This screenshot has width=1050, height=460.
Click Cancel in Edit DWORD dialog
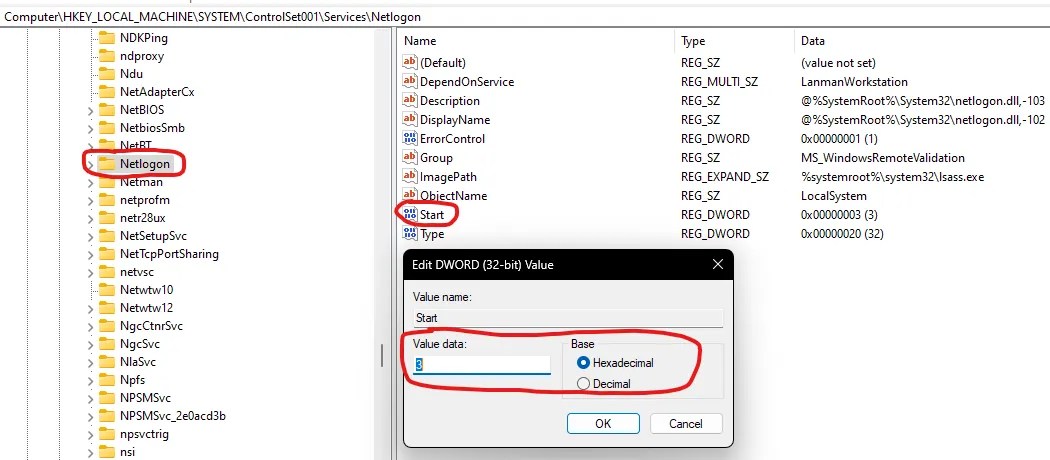click(686, 423)
